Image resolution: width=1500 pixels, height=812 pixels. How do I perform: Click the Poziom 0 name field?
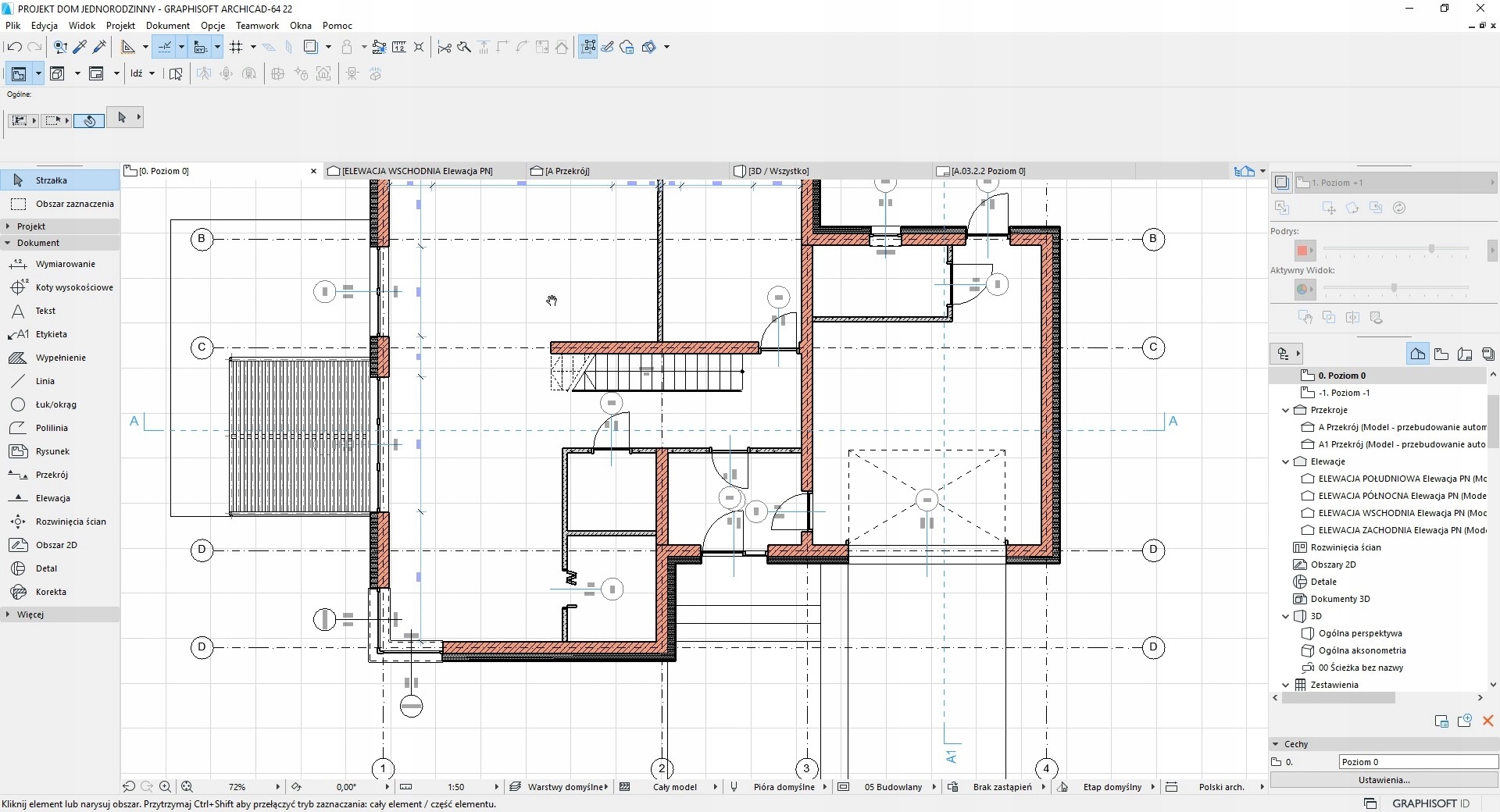click(1417, 762)
